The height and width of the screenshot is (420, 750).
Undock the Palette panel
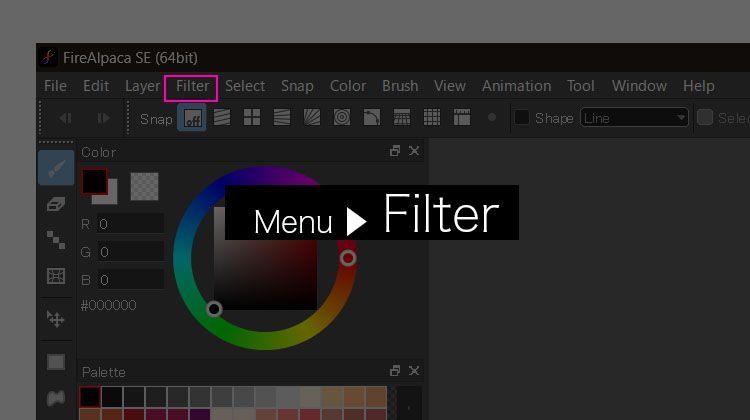pyautogui.click(x=395, y=371)
